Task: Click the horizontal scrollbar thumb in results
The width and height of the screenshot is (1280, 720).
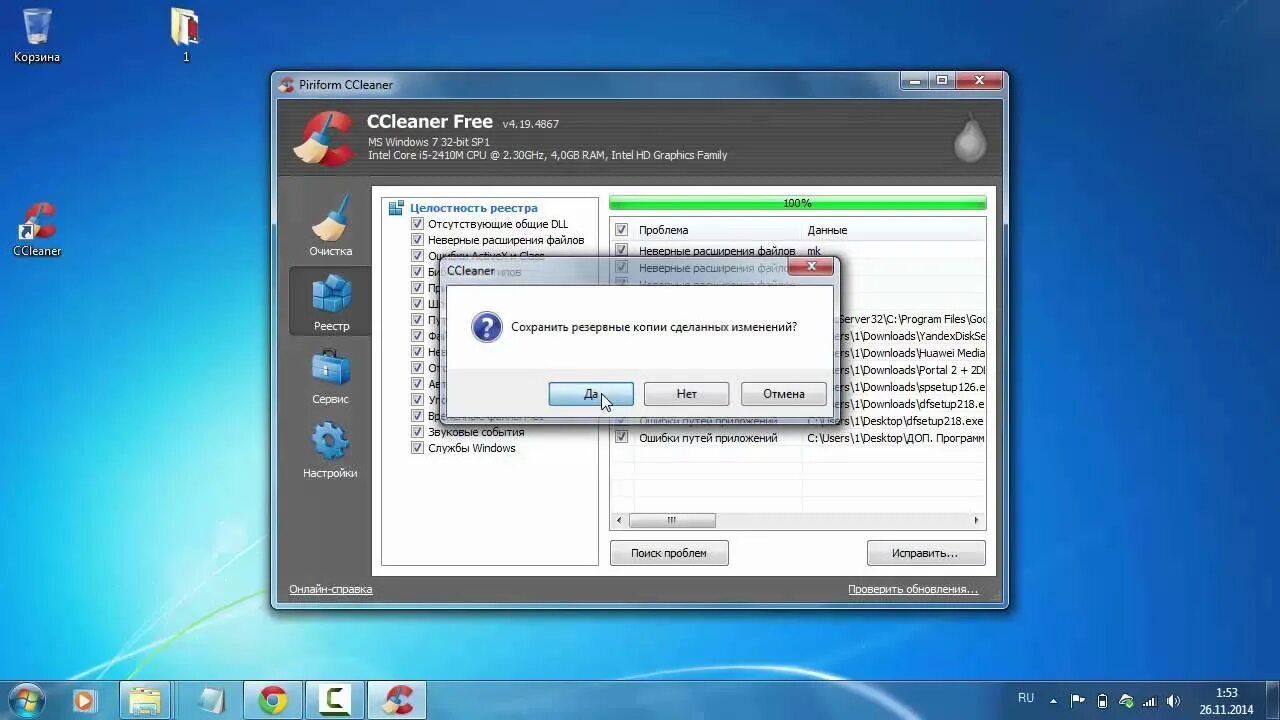Action: point(671,520)
